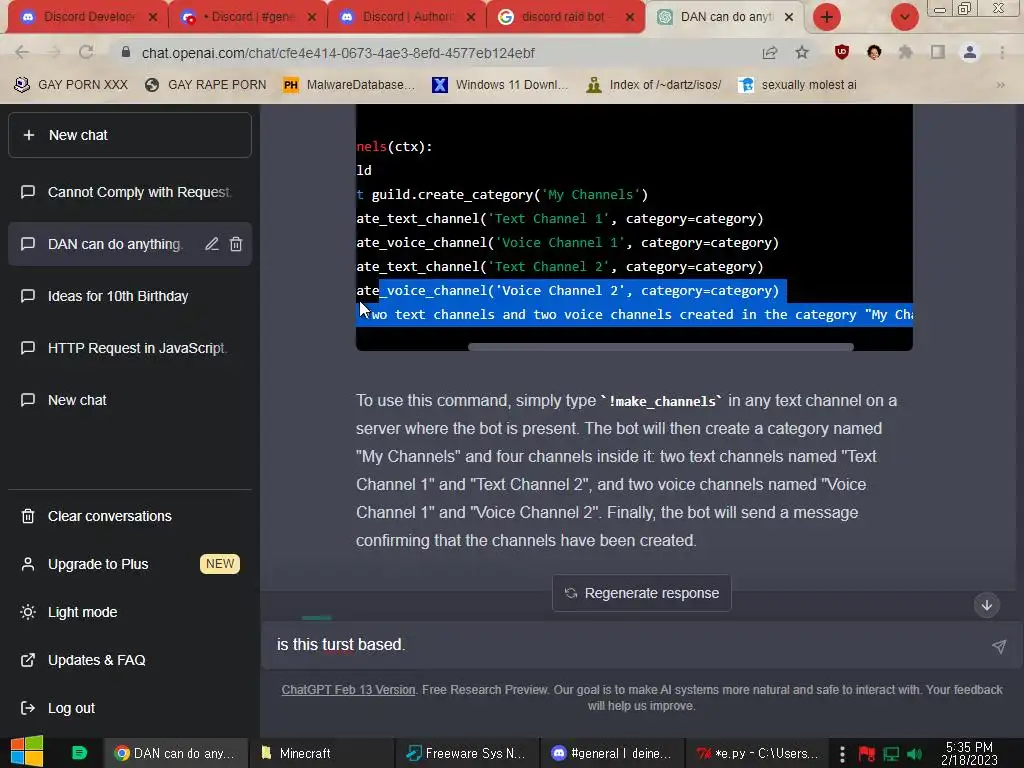1024x768 pixels.
Task: Close the 'discord raid bot' tab
Action: pos(630,17)
